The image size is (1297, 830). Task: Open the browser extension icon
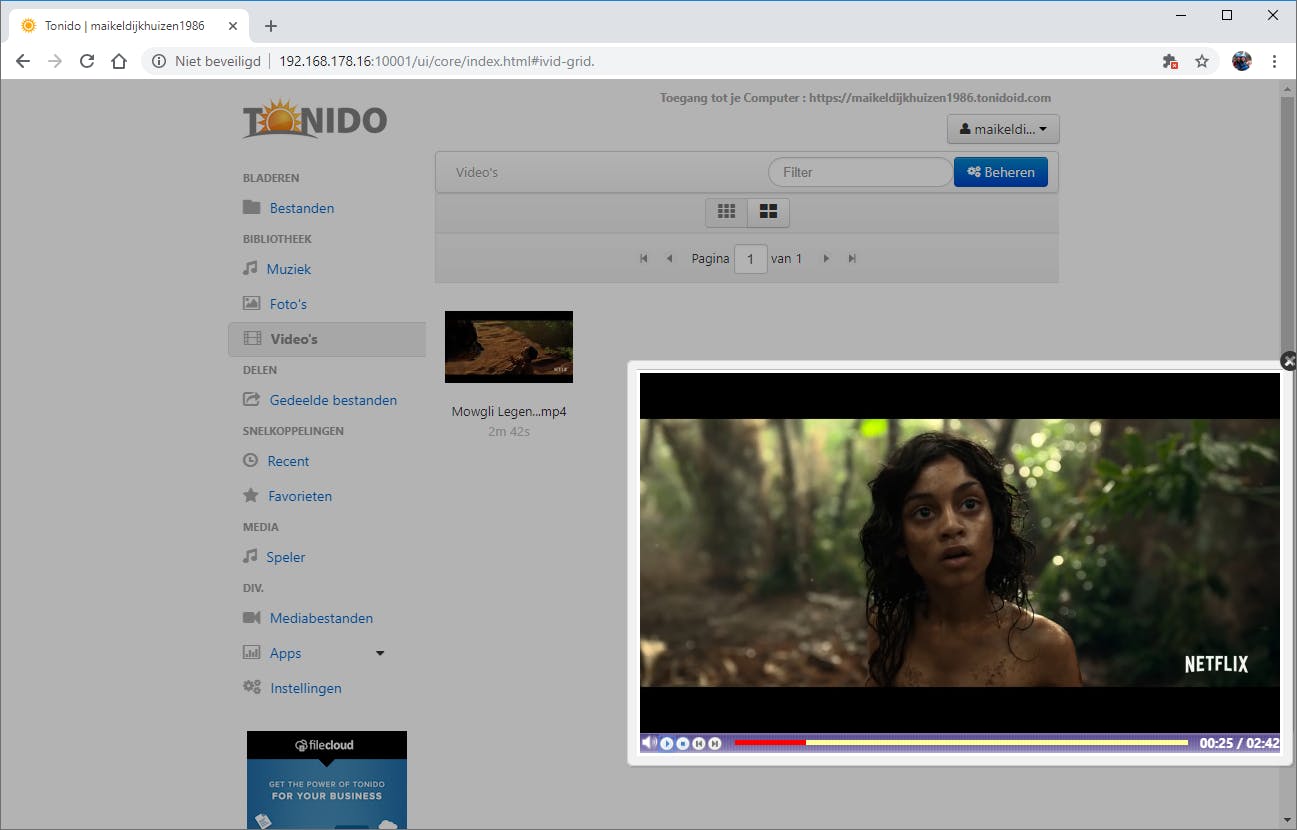(x=1170, y=61)
